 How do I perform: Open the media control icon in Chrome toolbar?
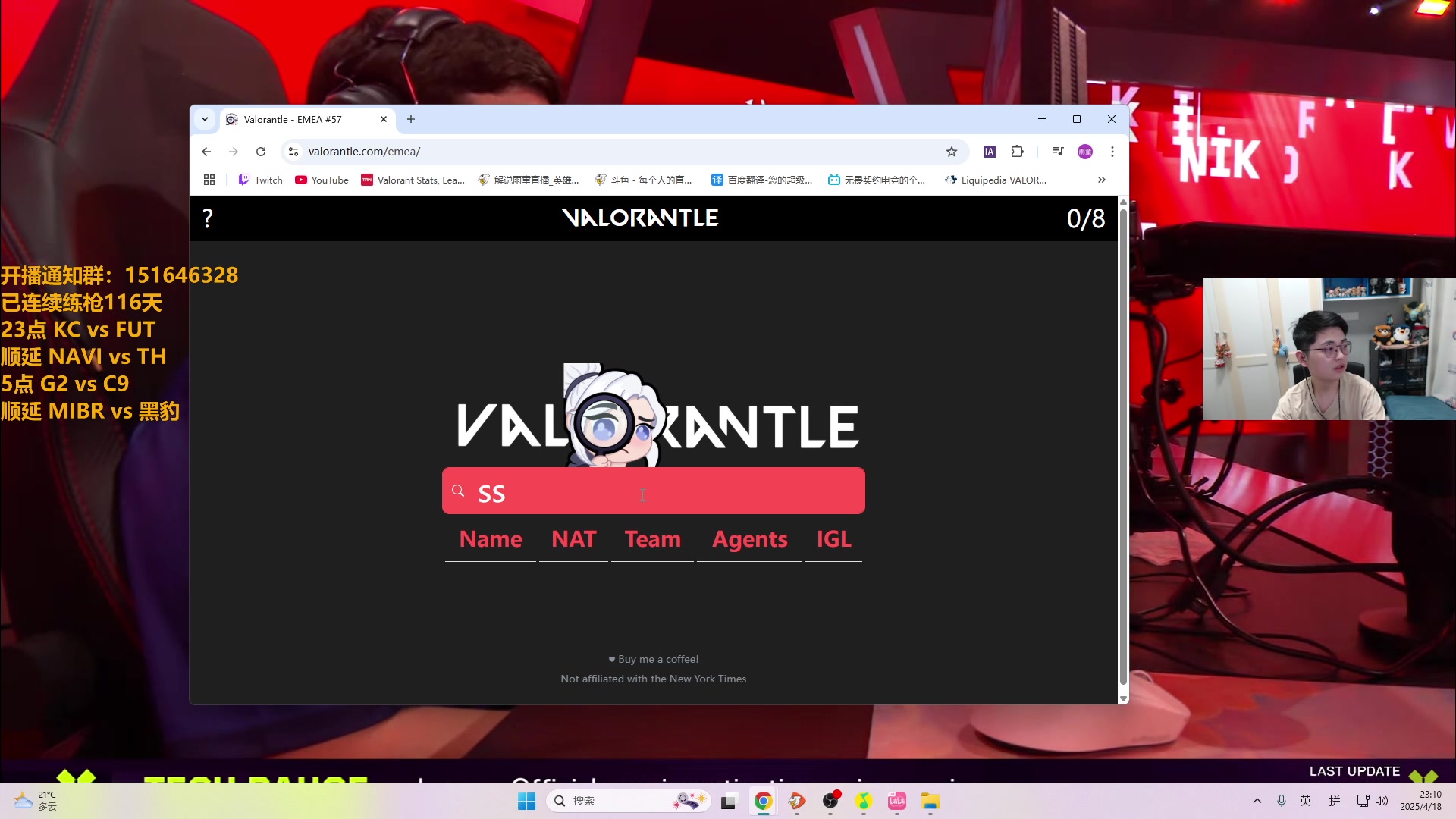(x=1058, y=152)
